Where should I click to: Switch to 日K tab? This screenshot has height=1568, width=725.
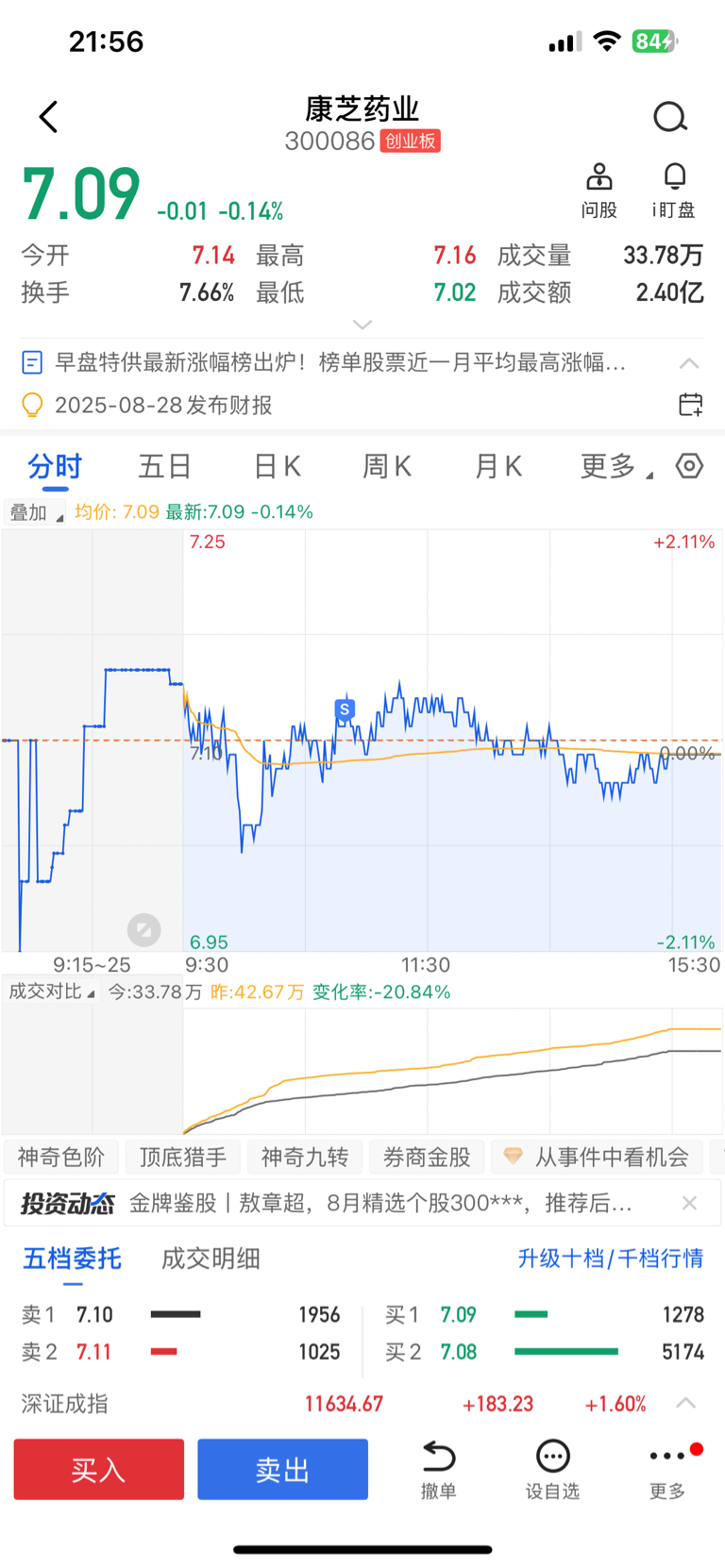[x=278, y=466]
